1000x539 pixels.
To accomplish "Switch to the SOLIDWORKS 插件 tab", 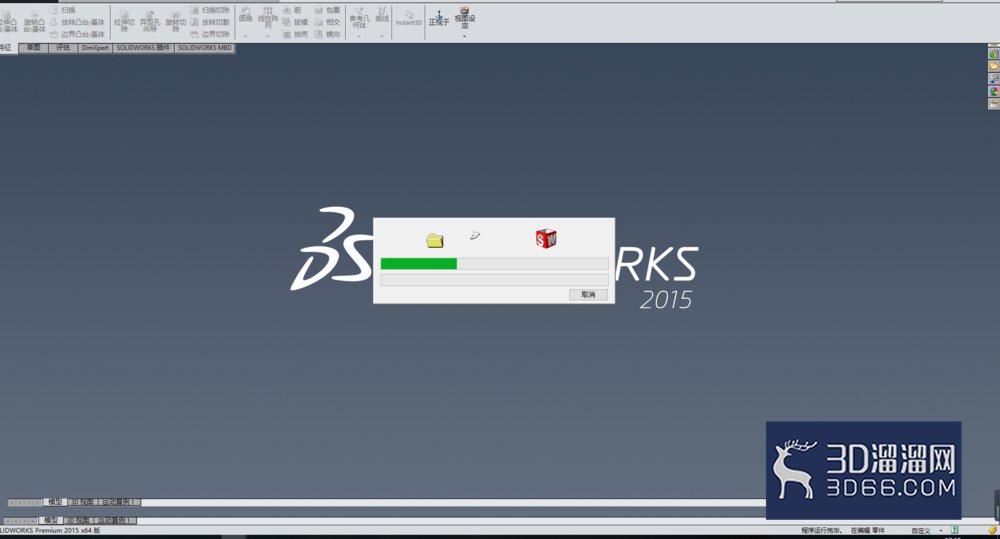I will (x=143, y=48).
